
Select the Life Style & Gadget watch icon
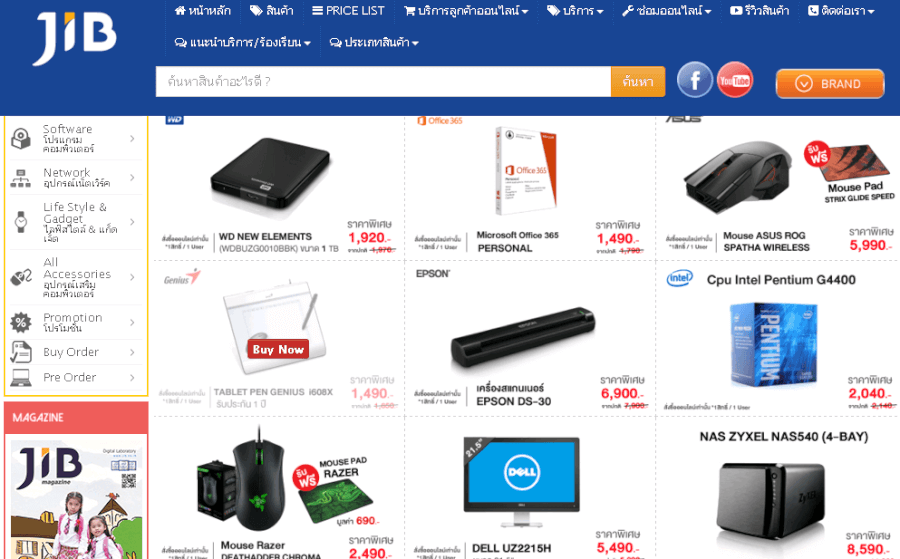pyautogui.click(x=21, y=222)
